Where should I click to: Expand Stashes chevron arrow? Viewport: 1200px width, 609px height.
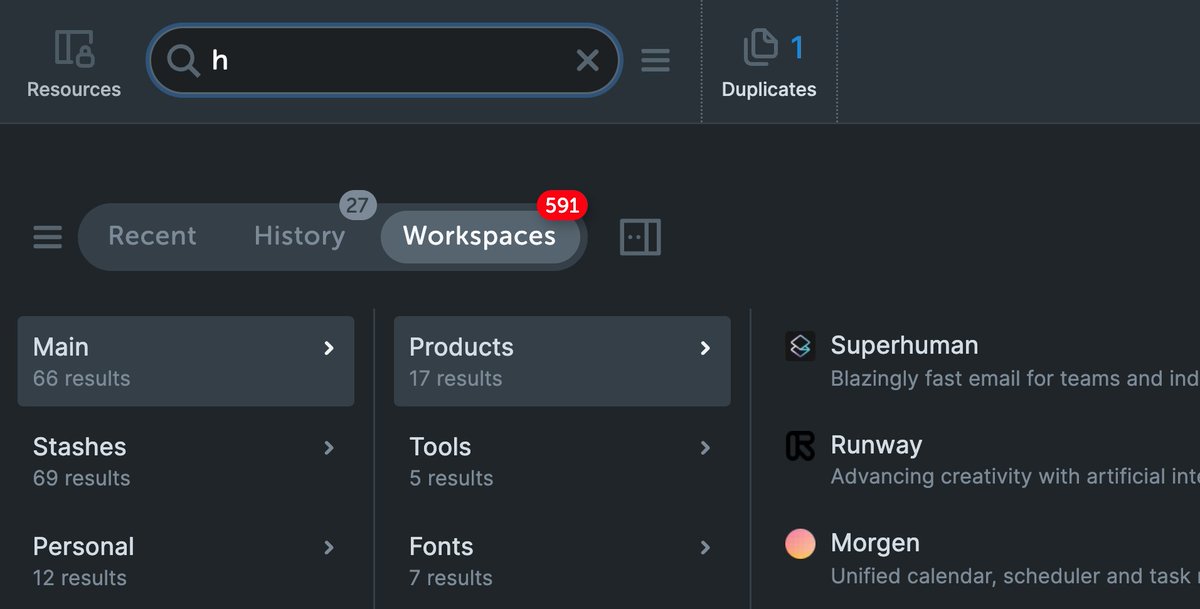point(328,448)
